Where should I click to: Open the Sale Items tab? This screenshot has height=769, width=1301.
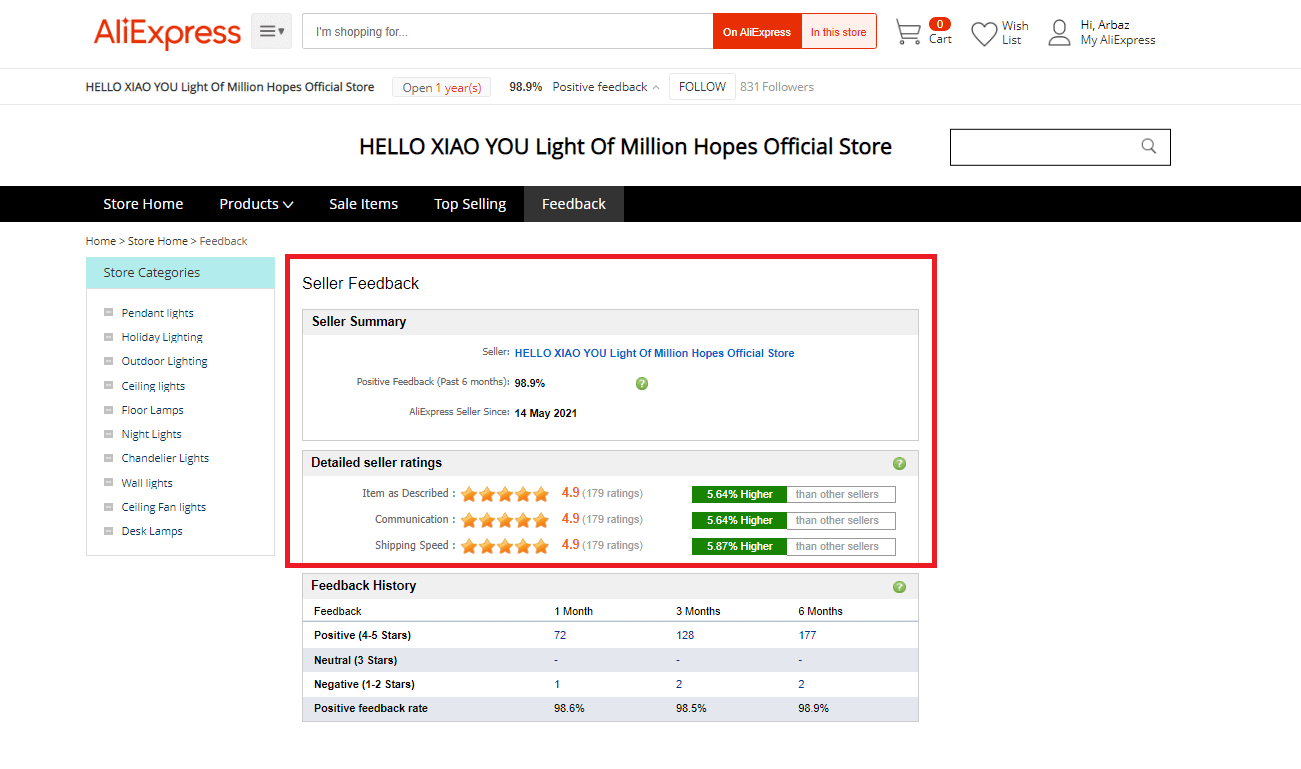coord(363,204)
